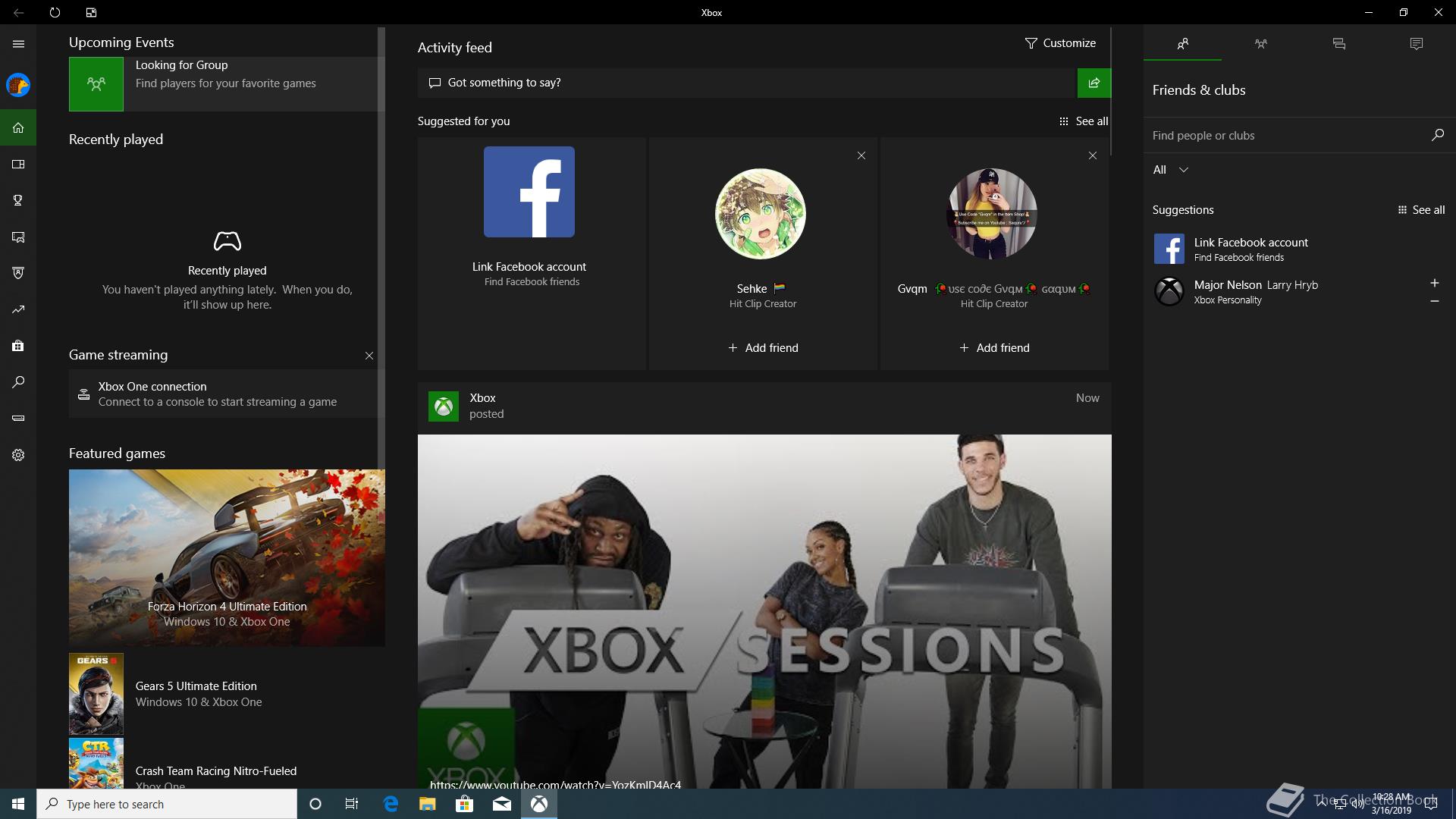Image resolution: width=1456 pixels, height=819 pixels.
Task: Dismiss the Sehke suggestion card
Action: (861, 155)
